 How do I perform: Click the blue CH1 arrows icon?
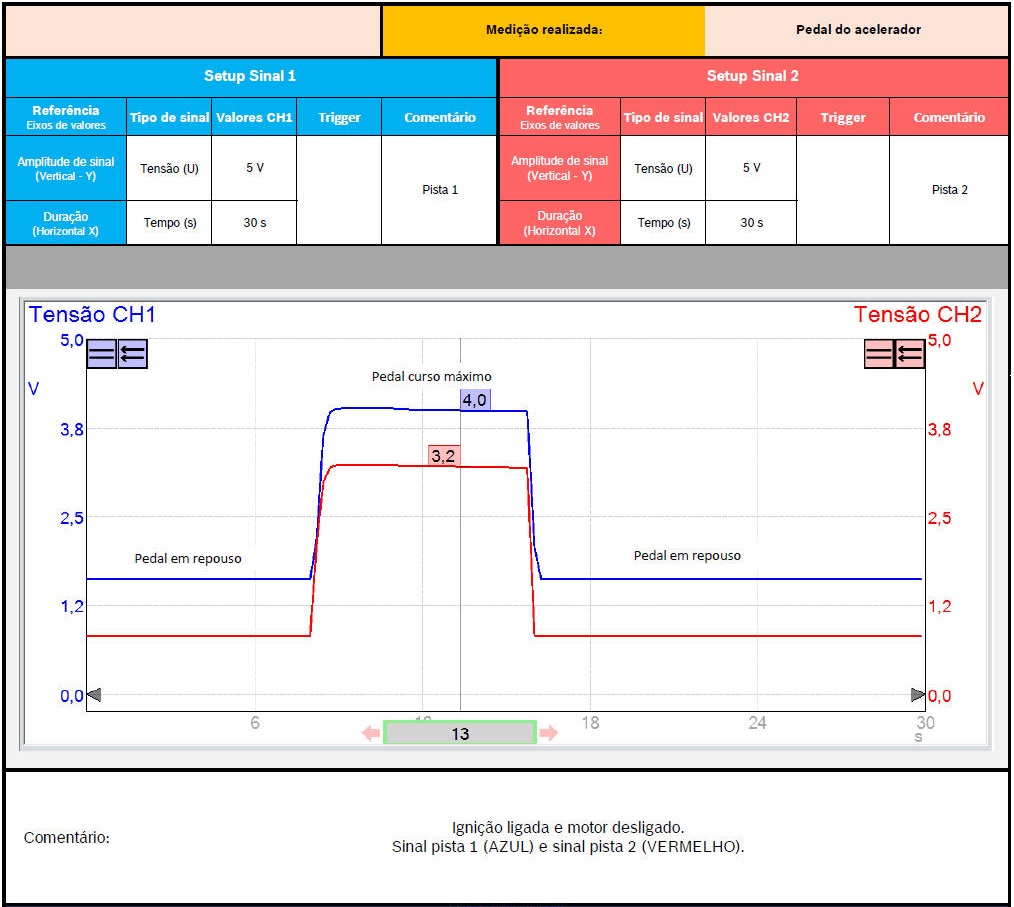click(133, 354)
